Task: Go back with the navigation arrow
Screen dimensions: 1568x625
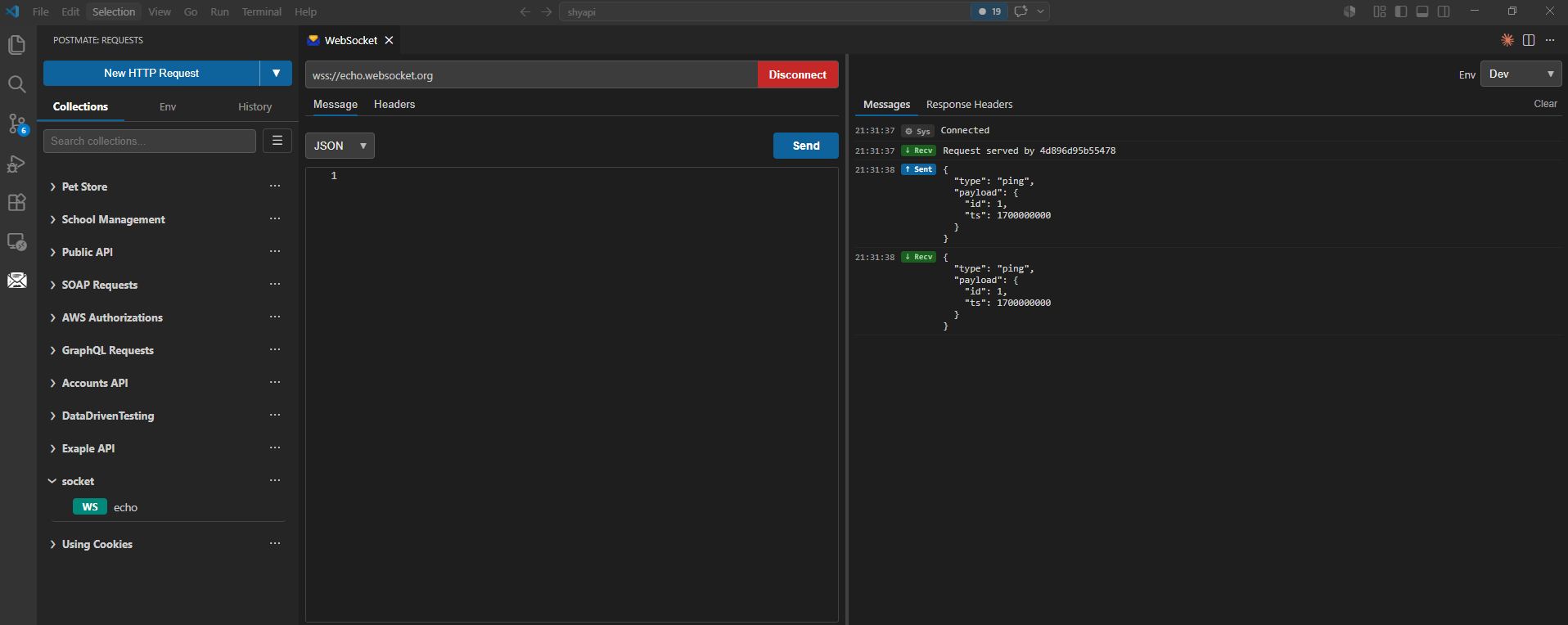Action: pyautogui.click(x=525, y=11)
